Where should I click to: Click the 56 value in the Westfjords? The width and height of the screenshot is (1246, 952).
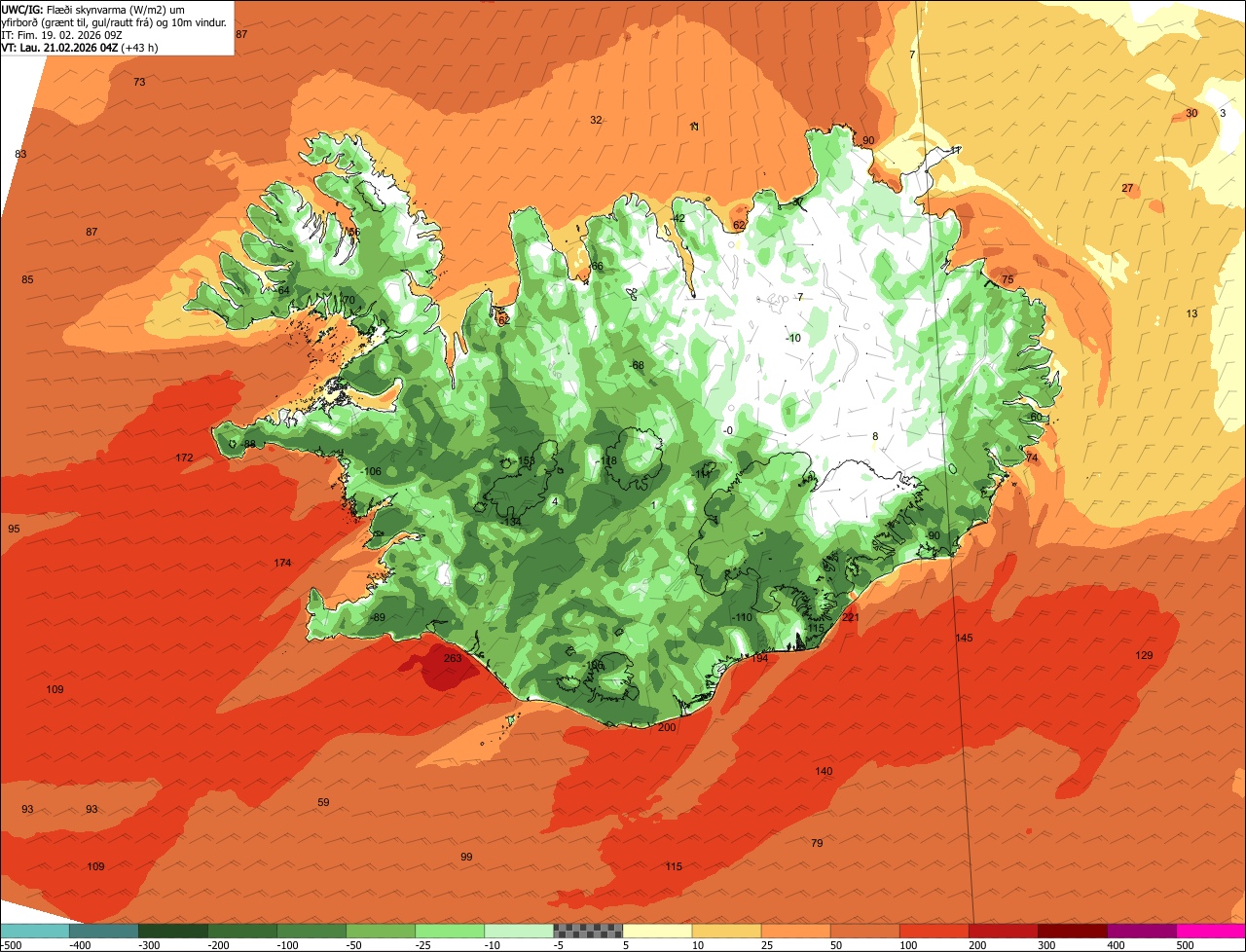click(x=353, y=232)
